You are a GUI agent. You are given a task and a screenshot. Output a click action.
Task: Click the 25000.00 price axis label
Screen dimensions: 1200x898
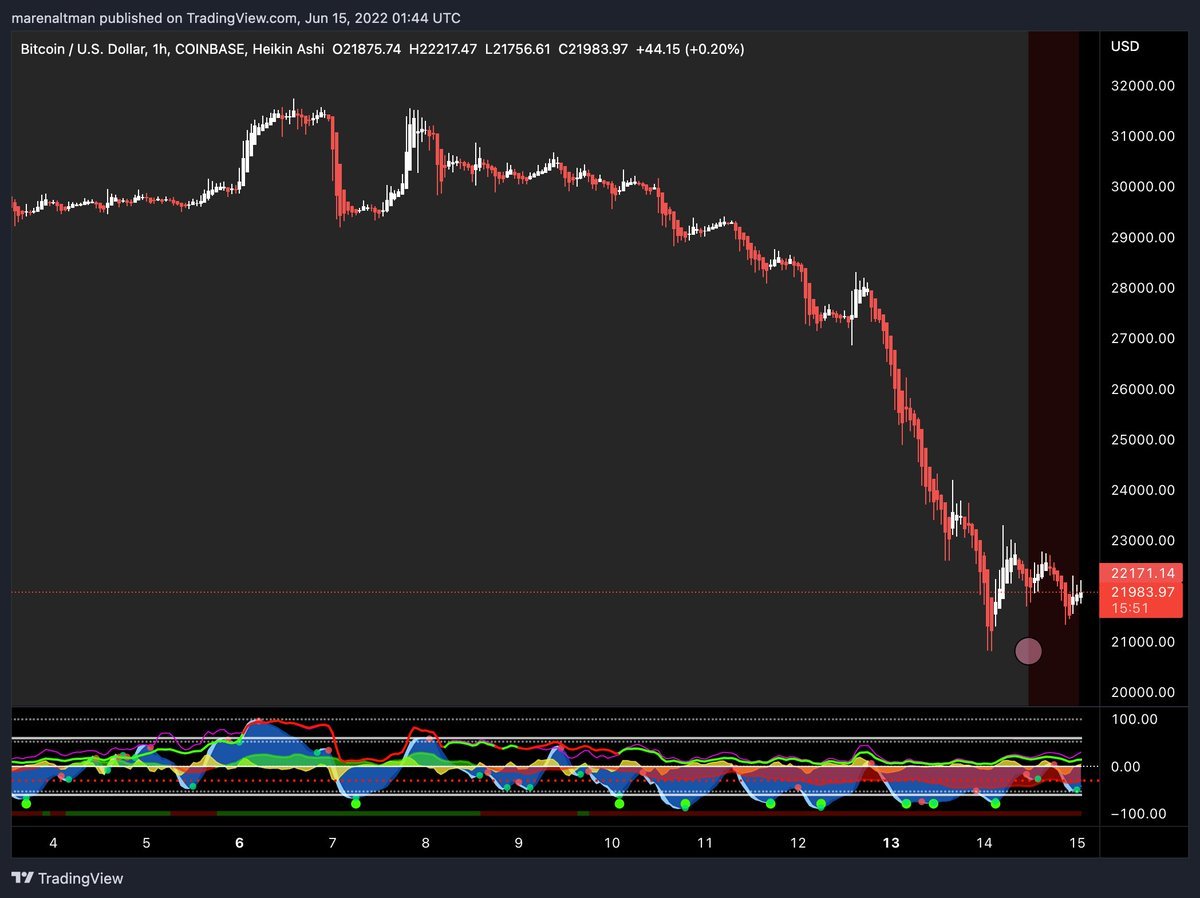coord(1141,440)
